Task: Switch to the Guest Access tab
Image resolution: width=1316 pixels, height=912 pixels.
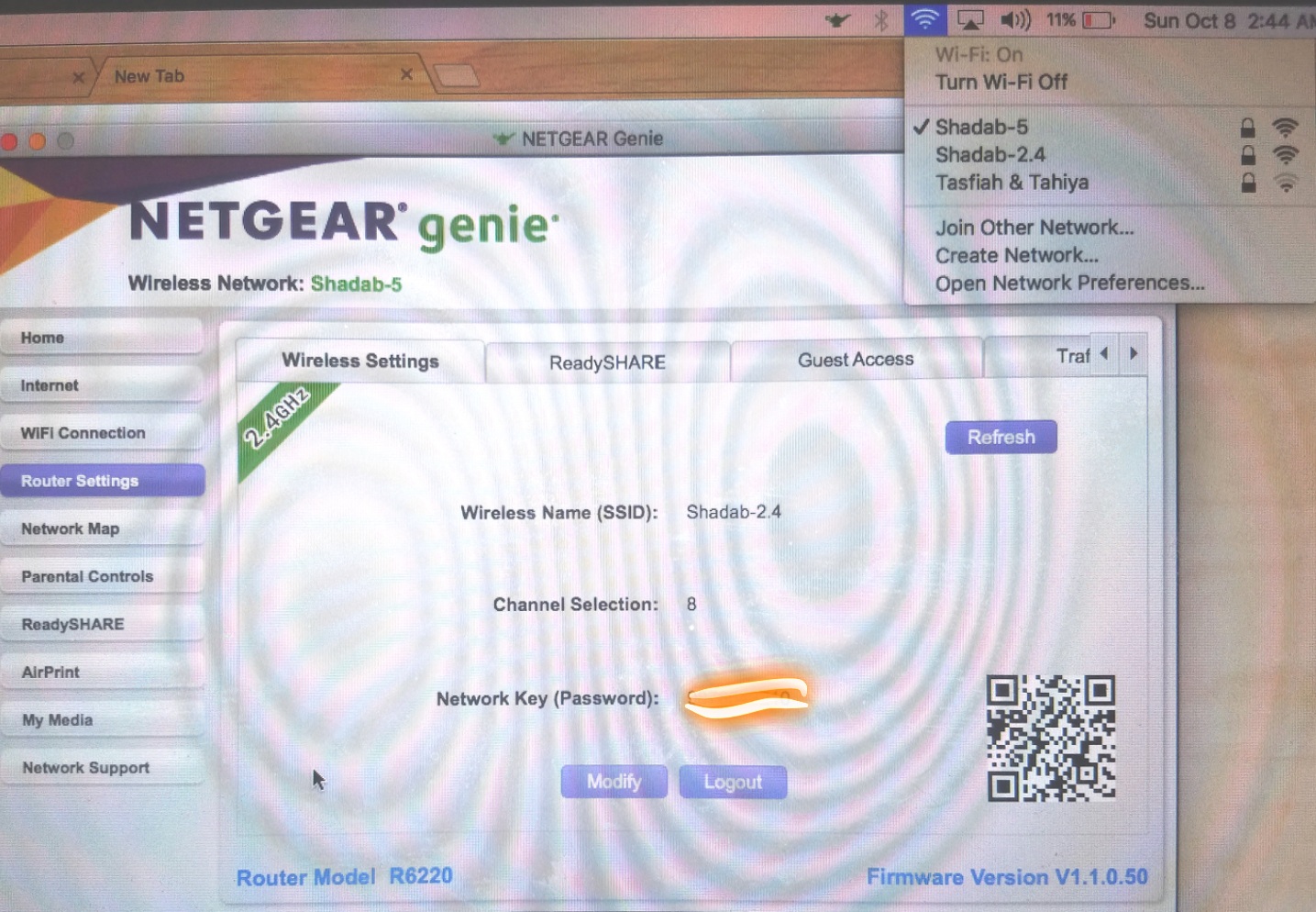Action: tap(856, 360)
